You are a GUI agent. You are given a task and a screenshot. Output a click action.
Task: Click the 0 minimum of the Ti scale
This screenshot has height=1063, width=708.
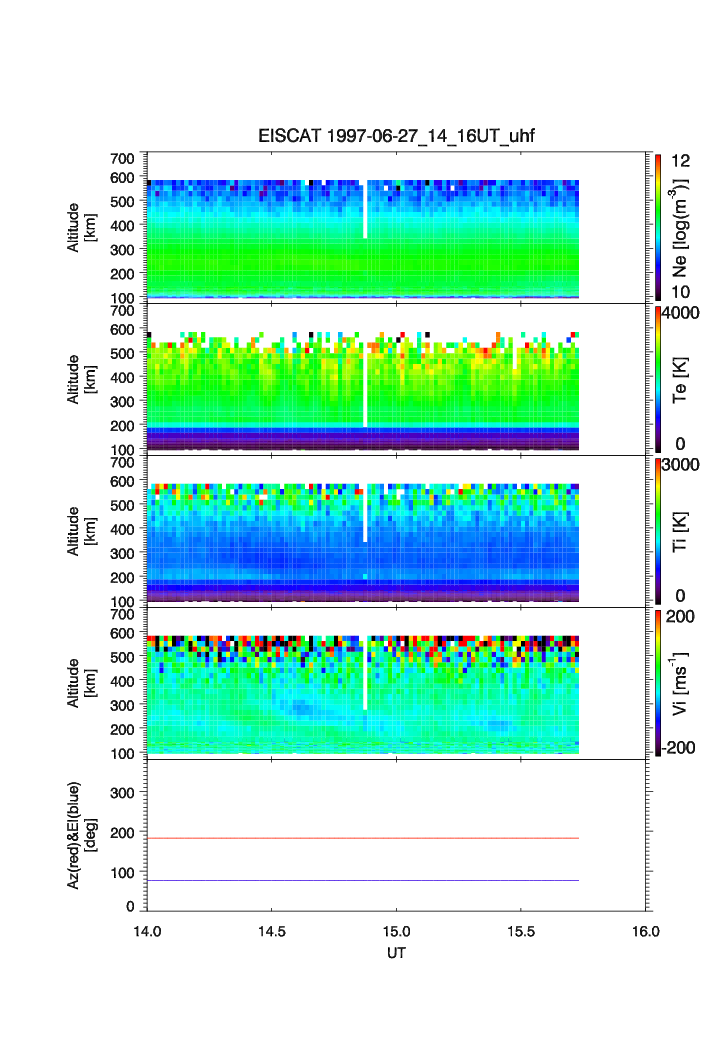tap(680, 596)
